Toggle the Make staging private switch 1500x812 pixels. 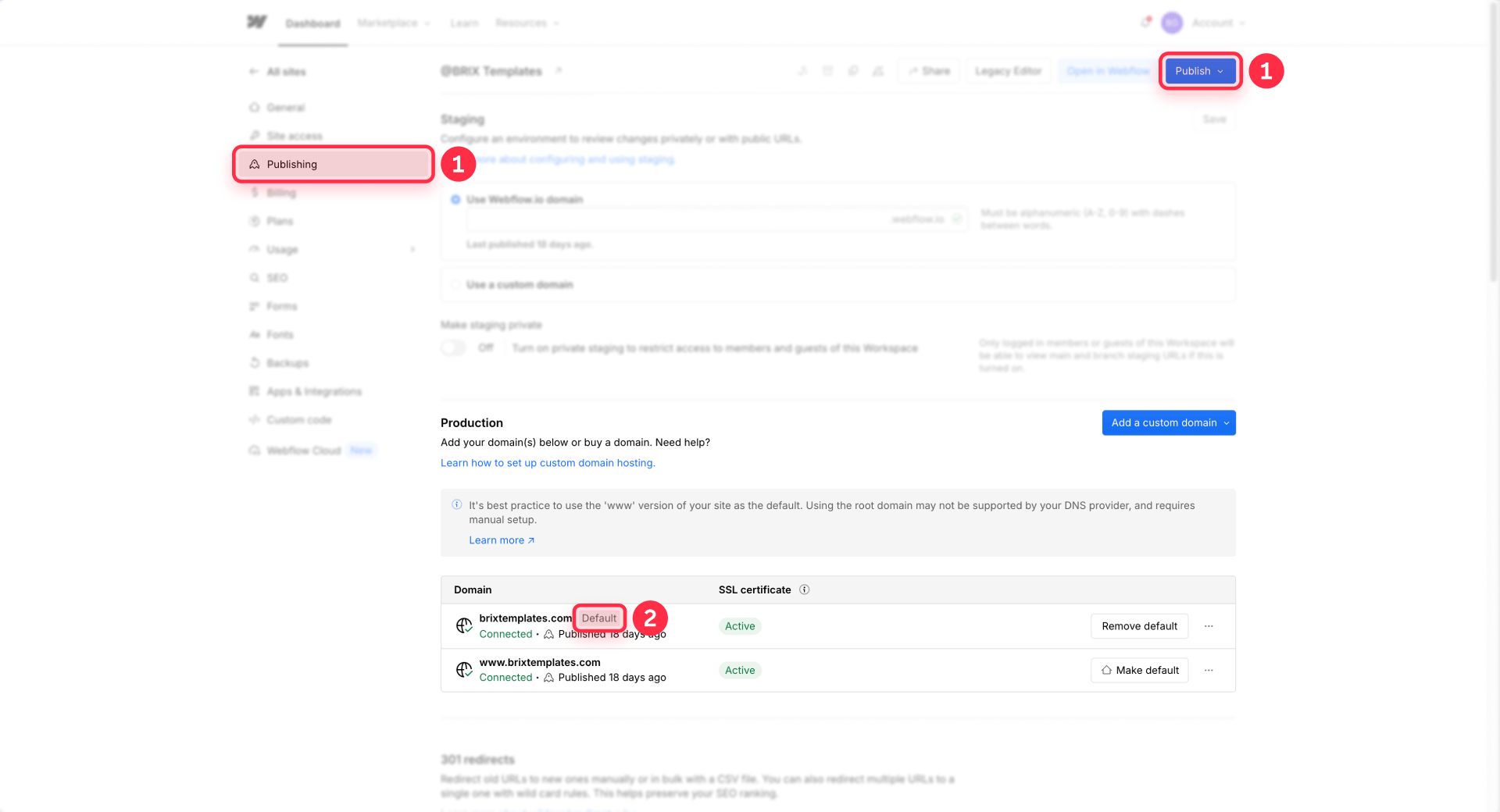pos(453,348)
